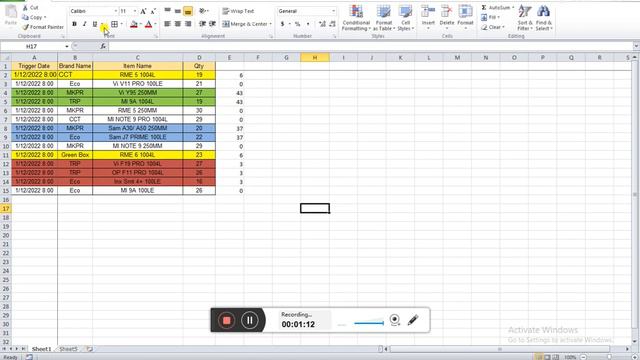Toggle Middle Align vertical alignment
640x360 pixels.
point(178,11)
